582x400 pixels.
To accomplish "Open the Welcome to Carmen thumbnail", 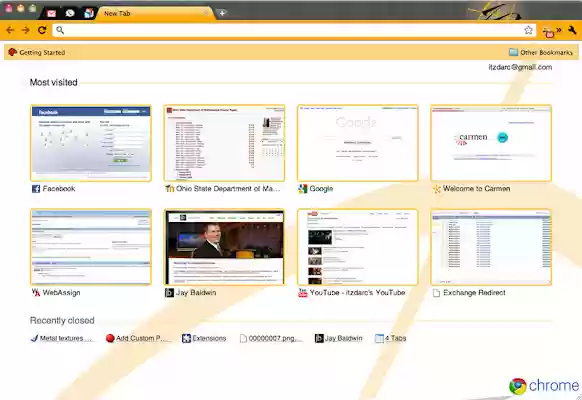I will (491, 143).
